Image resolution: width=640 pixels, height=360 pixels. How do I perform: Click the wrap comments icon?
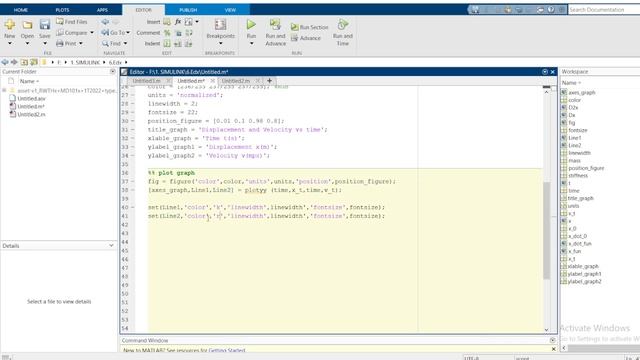tap(189, 33)
